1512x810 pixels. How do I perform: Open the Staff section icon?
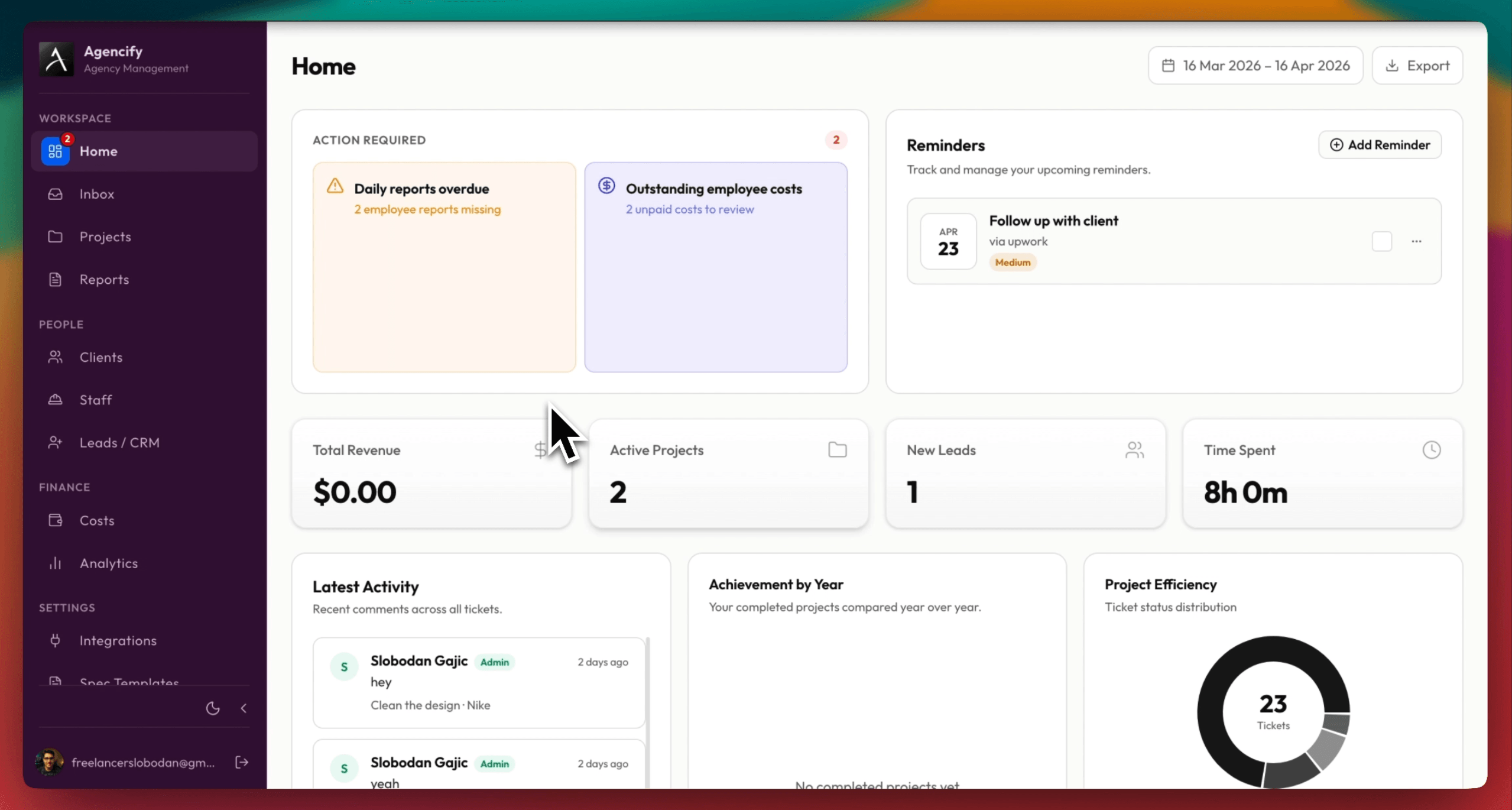55,399
